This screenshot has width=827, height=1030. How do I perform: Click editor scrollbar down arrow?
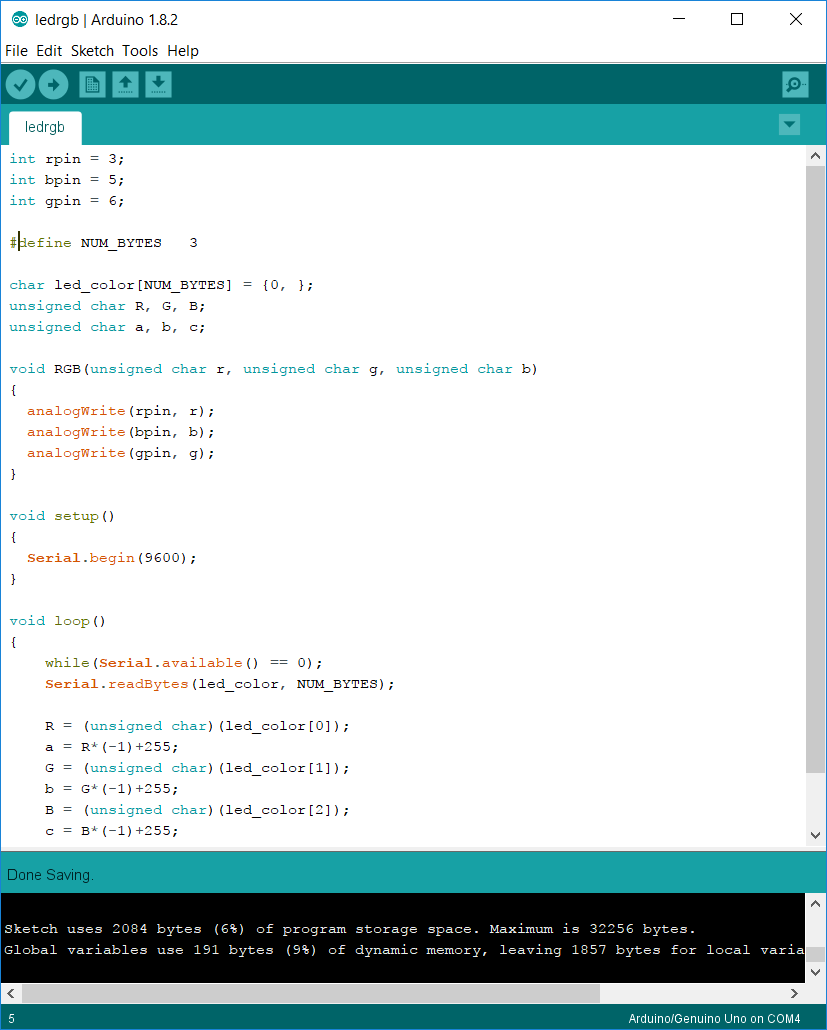click(x=815, y=835)
